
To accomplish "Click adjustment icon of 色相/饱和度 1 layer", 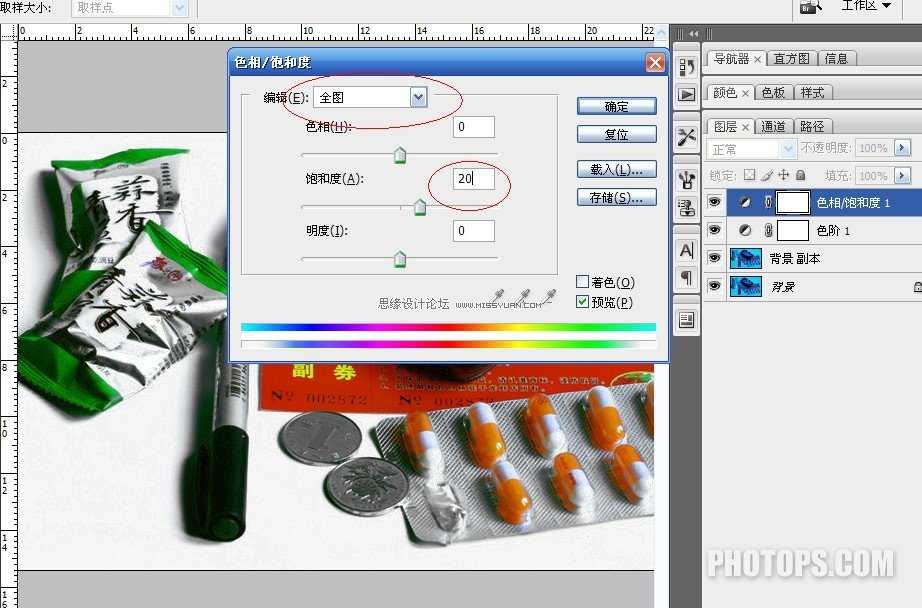I will 745,202.
